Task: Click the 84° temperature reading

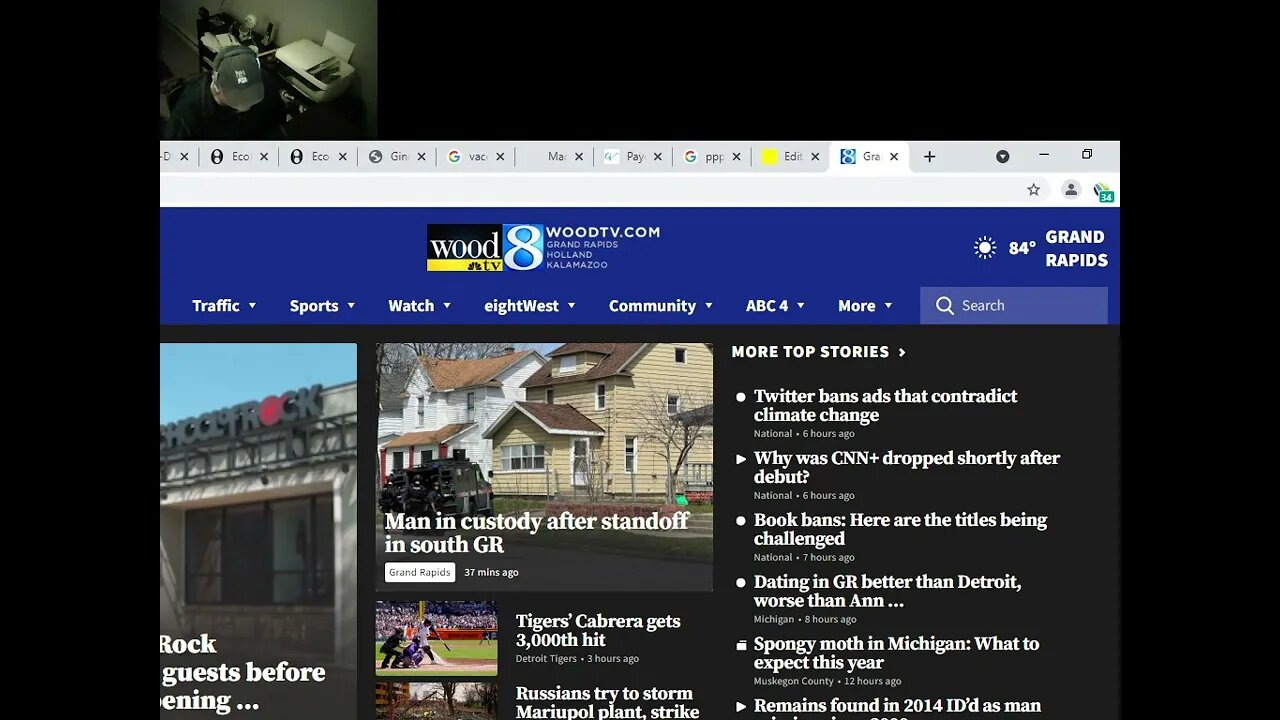Action: click(1022, 248)
